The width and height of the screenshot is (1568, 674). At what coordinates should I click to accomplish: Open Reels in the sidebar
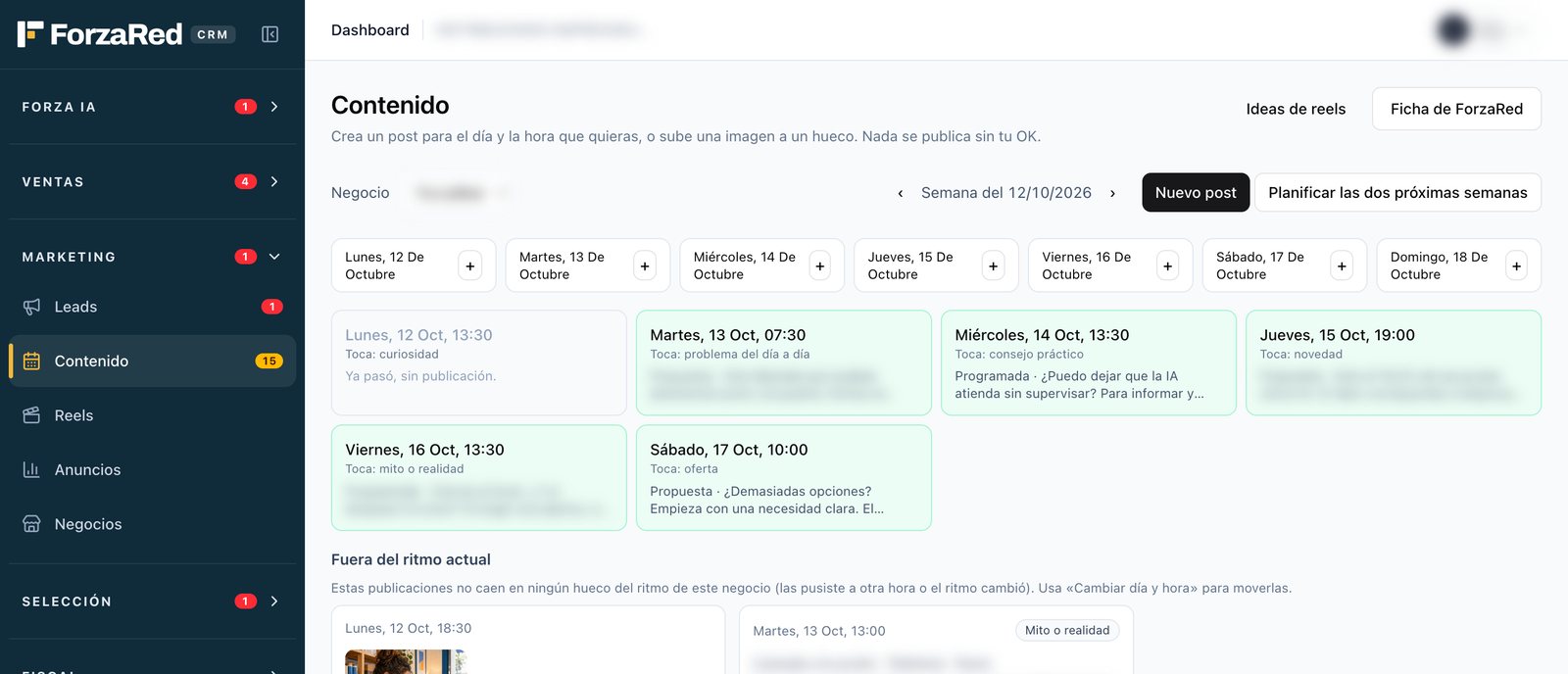pos(152,415)
